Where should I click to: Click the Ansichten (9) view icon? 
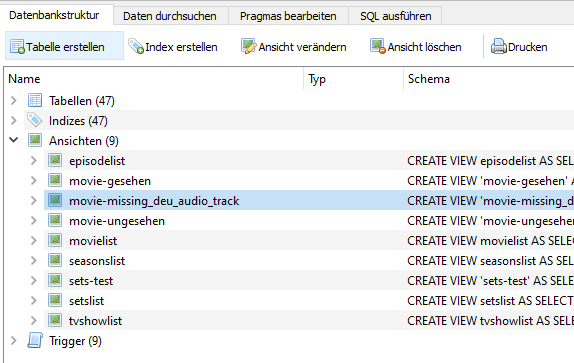coord(35,141)
